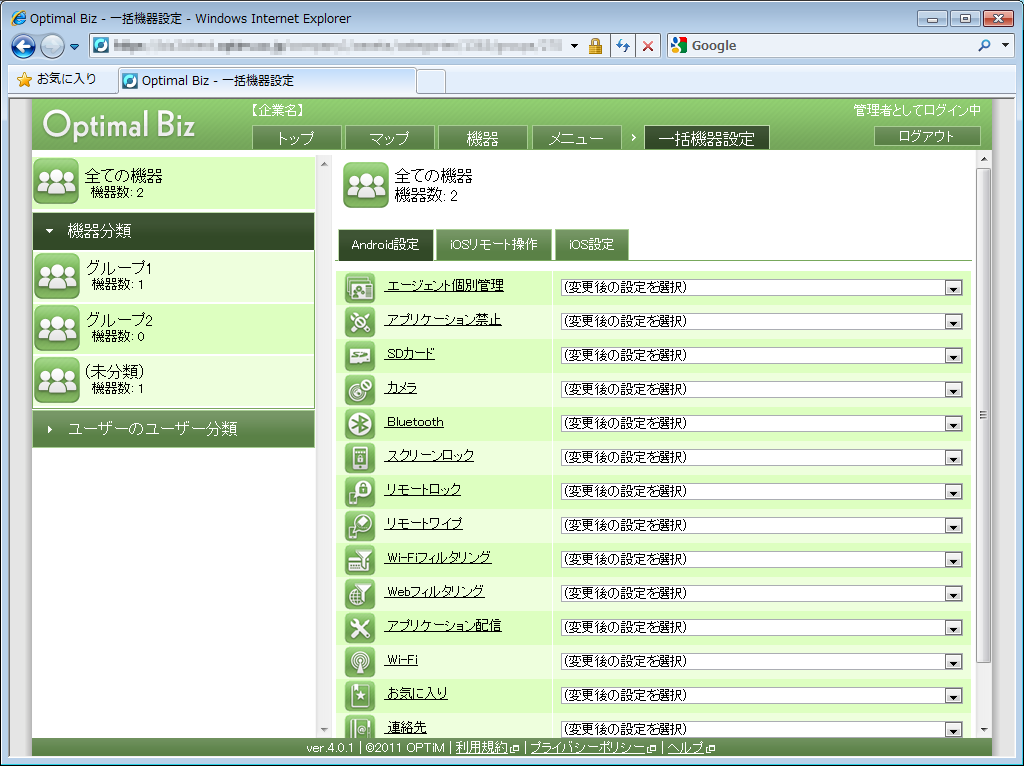Click the SDカード row icon
Viewport: 1024px width, 766px height.
coord(360,356)
